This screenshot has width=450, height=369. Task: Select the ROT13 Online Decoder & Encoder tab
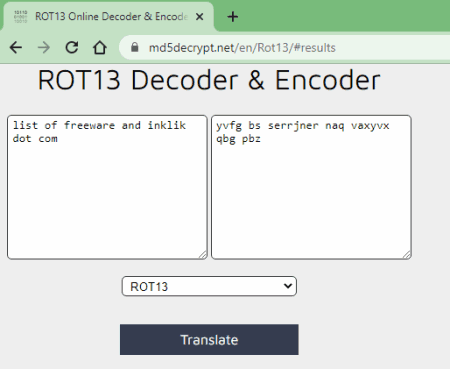click(x=109, y=16)
